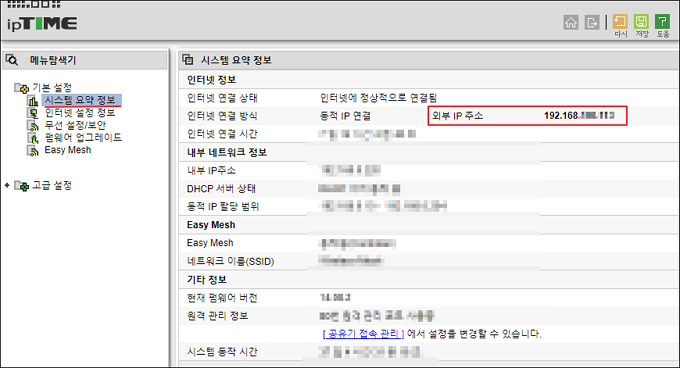Click the 내부 네트워크 정보 section header
680x368 pixels.
(x=227, y=152)
